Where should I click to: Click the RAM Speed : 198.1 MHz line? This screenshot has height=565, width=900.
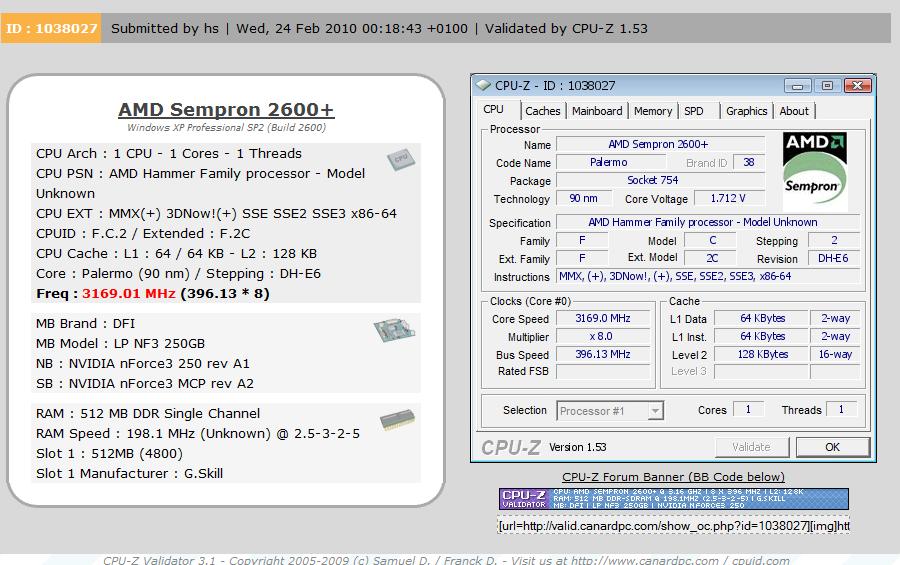[197, 434]
